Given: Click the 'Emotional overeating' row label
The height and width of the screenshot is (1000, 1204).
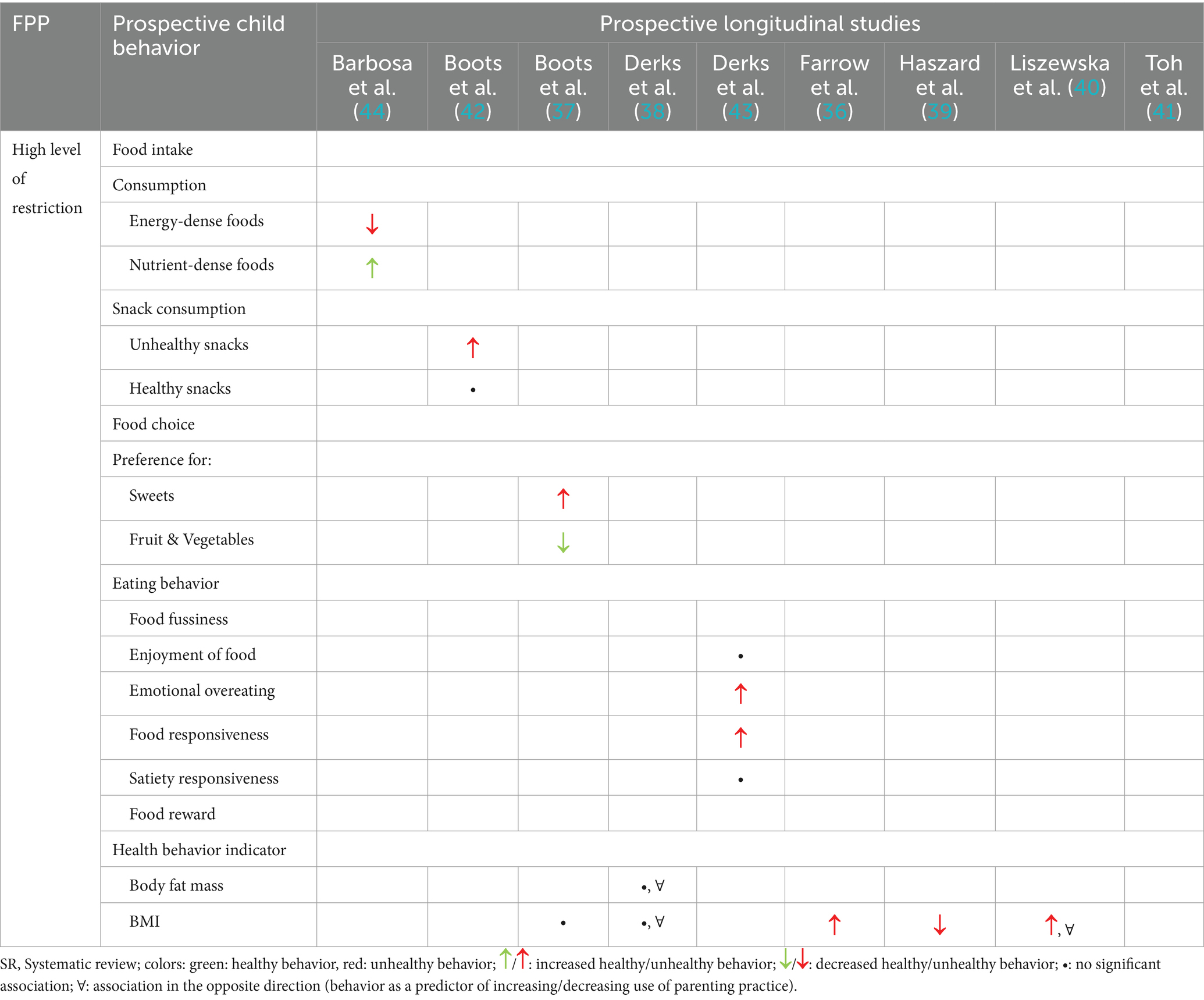Looking at the screenshot, I should point(202,691).
